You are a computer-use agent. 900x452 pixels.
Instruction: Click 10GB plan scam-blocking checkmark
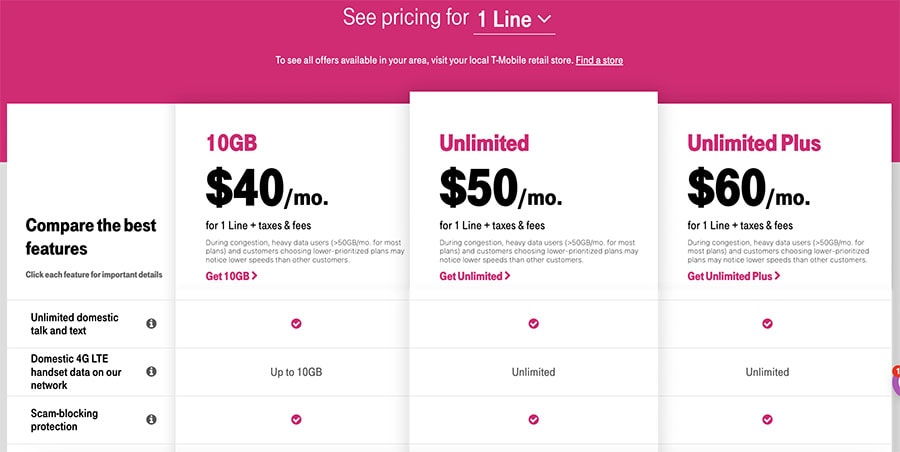(x=296, y=420)
